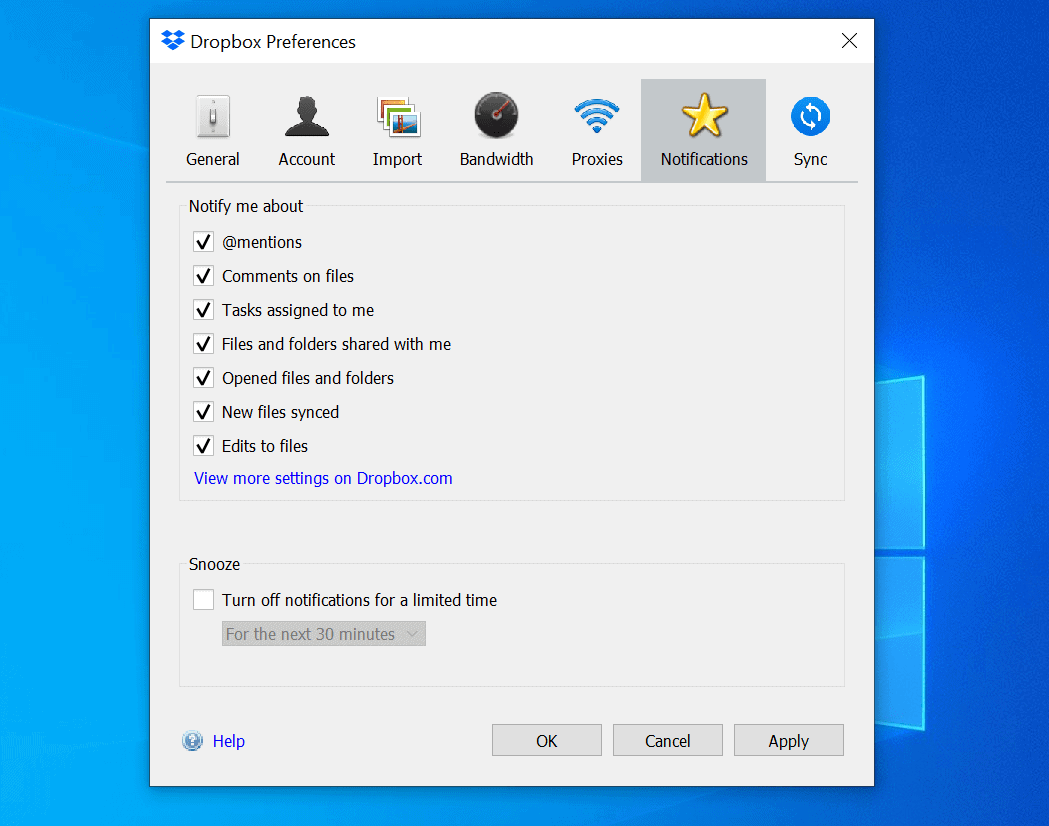Click the Notify me about group label
This screenshot has height=826, width=1049.
pyautogui.click(x=246, y=206)
